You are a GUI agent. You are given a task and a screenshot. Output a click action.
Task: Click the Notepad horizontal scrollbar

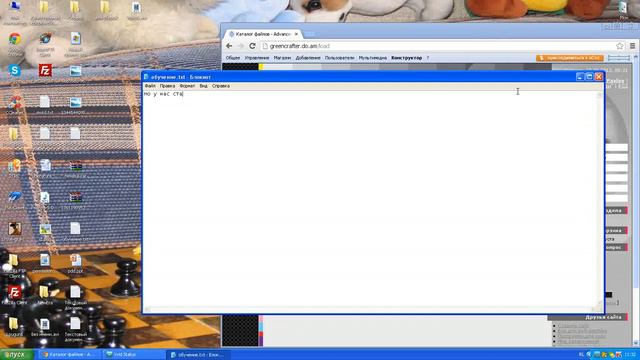pos(370,309)
